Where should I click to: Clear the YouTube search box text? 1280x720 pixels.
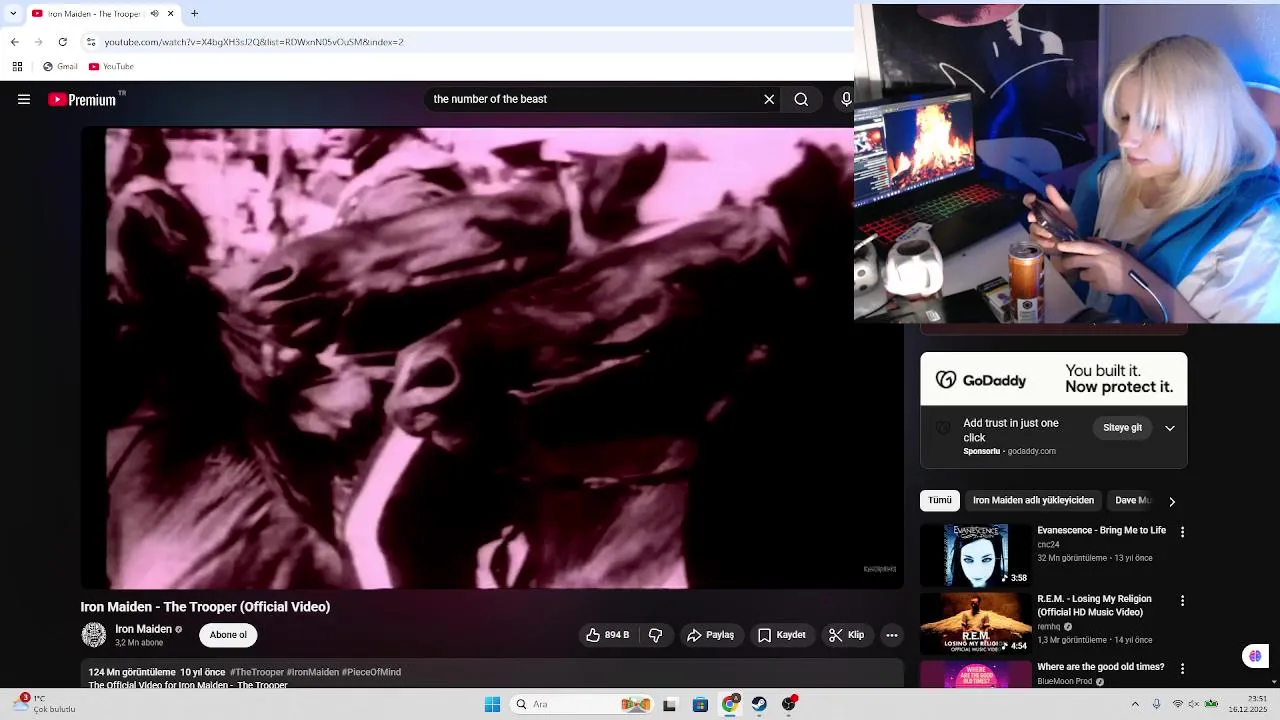coord(769,99)
